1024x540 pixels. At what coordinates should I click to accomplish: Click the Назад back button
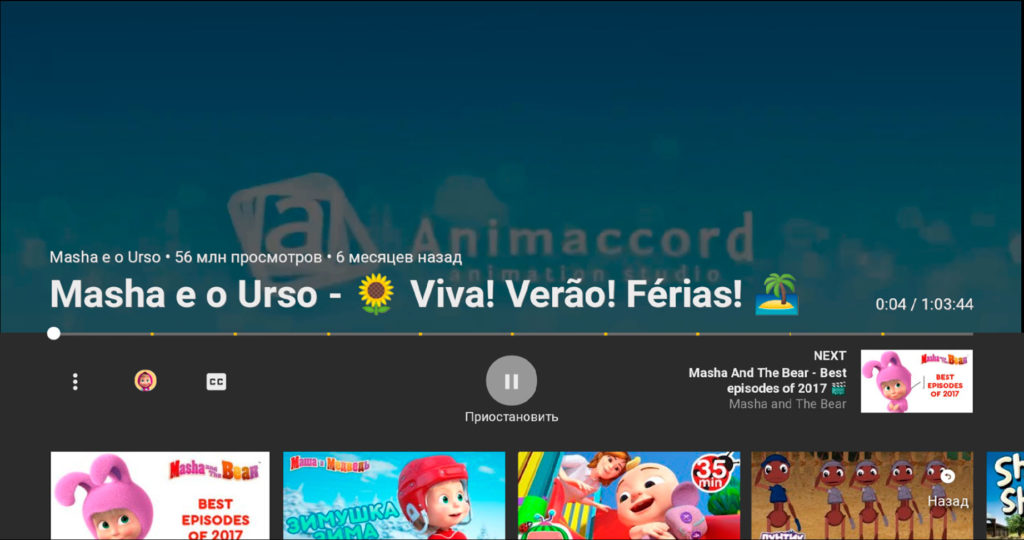[x=948, y=501]
